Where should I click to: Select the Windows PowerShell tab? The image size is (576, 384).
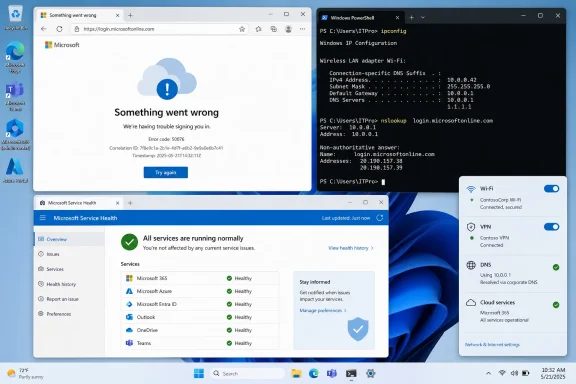pos(361,17)
